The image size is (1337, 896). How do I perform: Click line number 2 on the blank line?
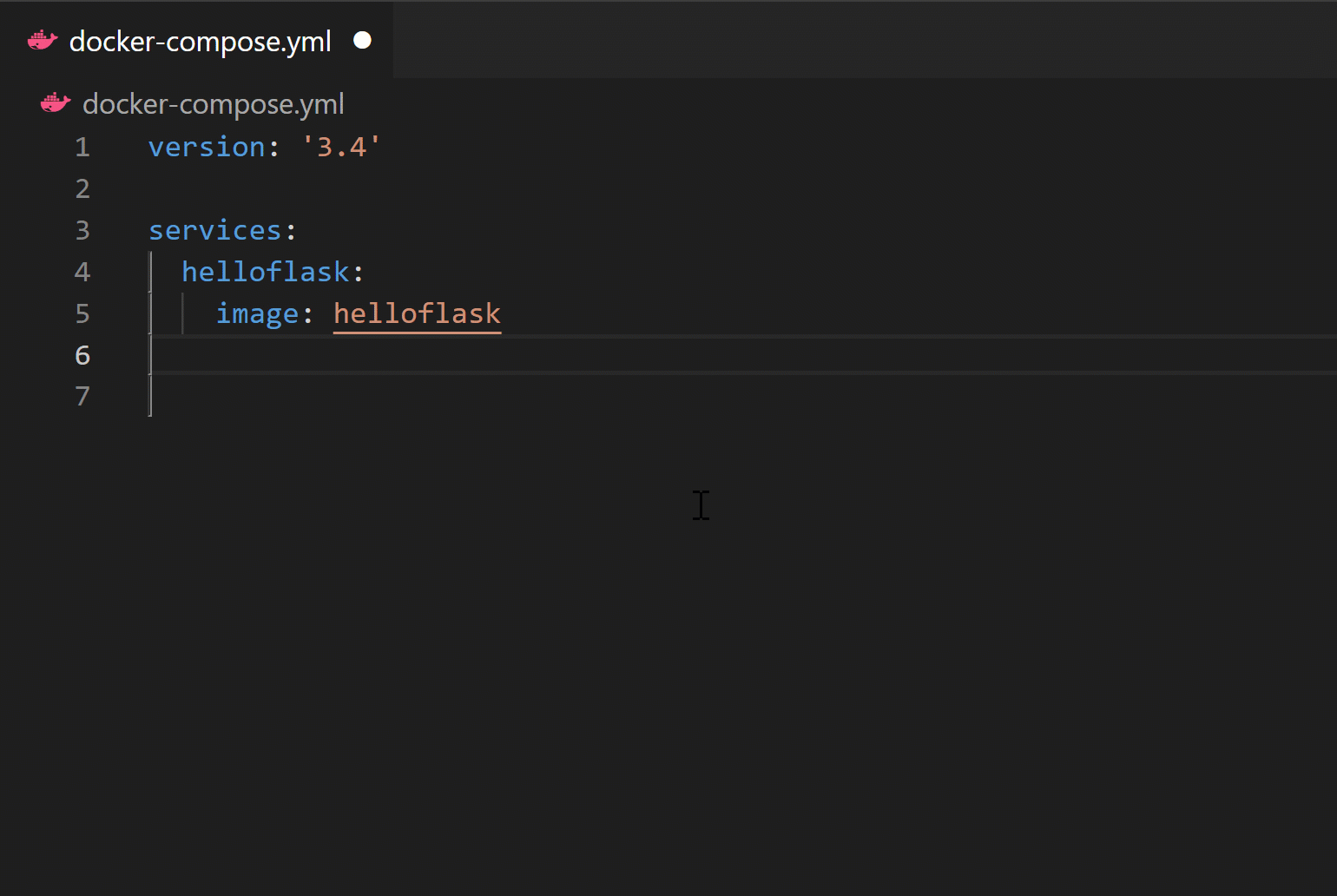point(82,188)
